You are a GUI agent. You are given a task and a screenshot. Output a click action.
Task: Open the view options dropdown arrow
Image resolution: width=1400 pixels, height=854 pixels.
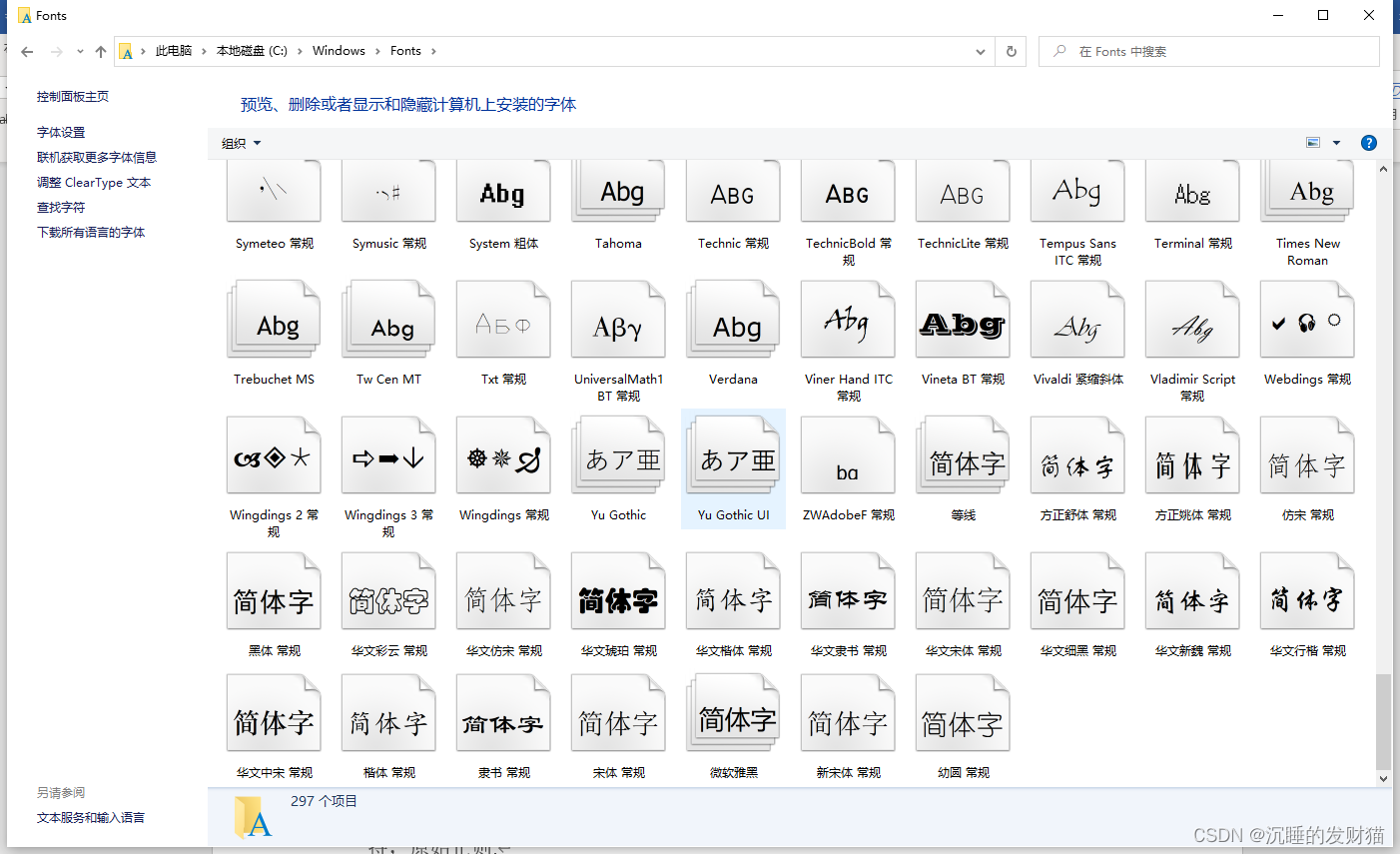pyautogui.click(x=1337, y=143)
